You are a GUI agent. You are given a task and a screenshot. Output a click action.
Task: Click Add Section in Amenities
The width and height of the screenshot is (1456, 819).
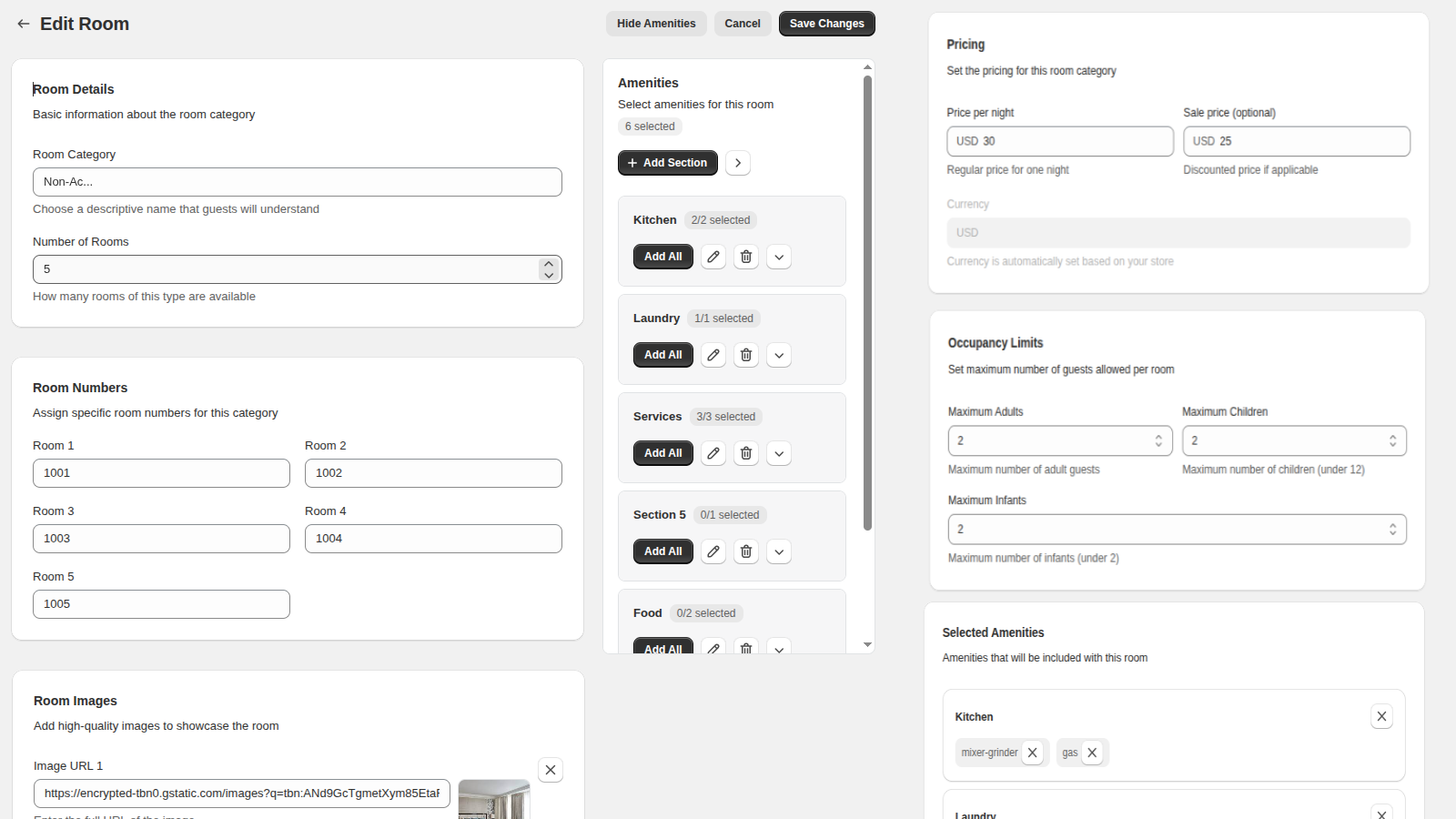pyautogui.click(x=667, y=163)
